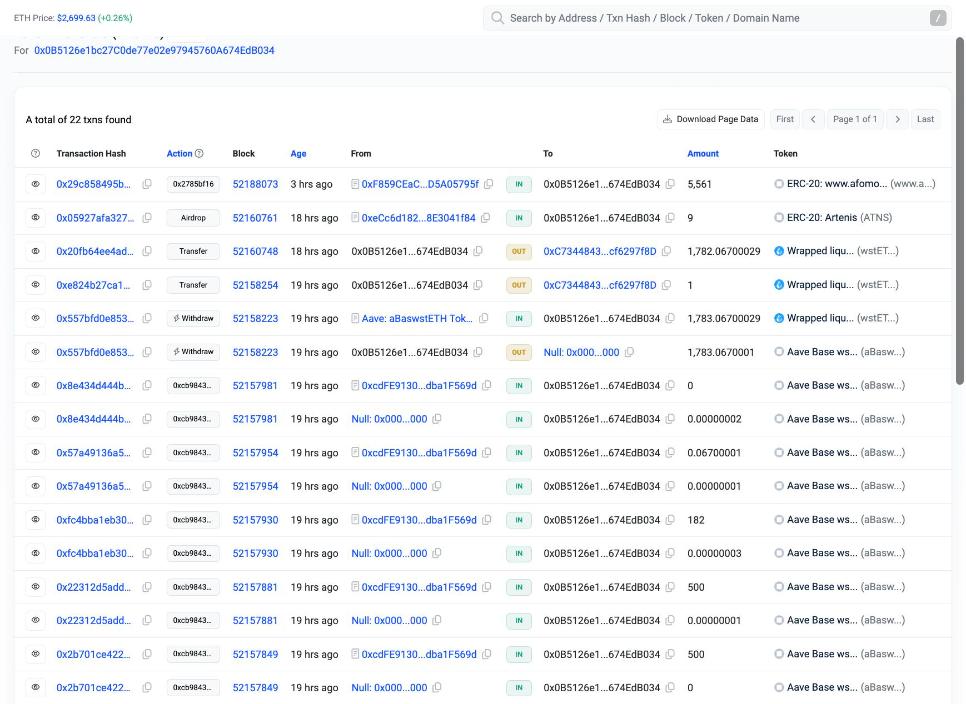Go to previous page with left chevron
This screenshot has width=966, height=704.
coord(813,119)
